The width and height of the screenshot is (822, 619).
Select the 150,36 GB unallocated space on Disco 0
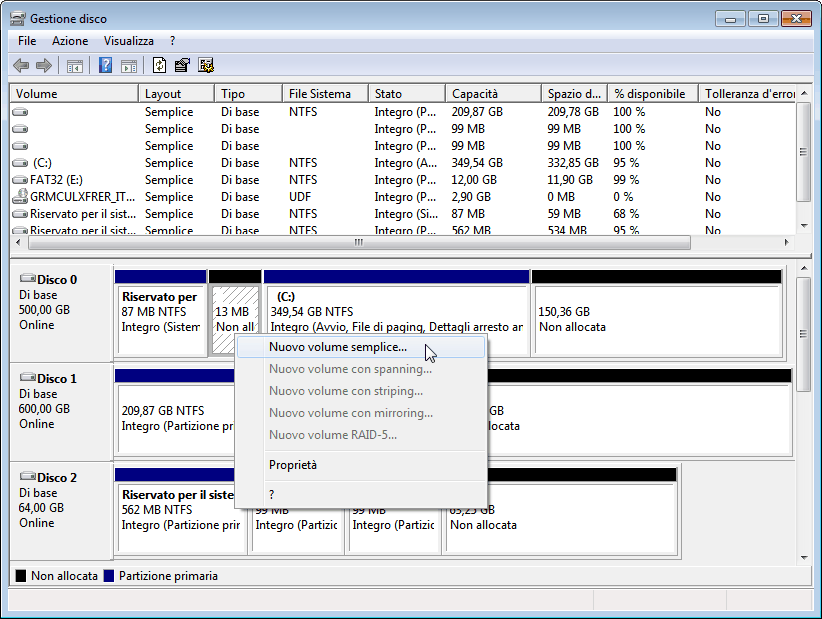(655, 319)
